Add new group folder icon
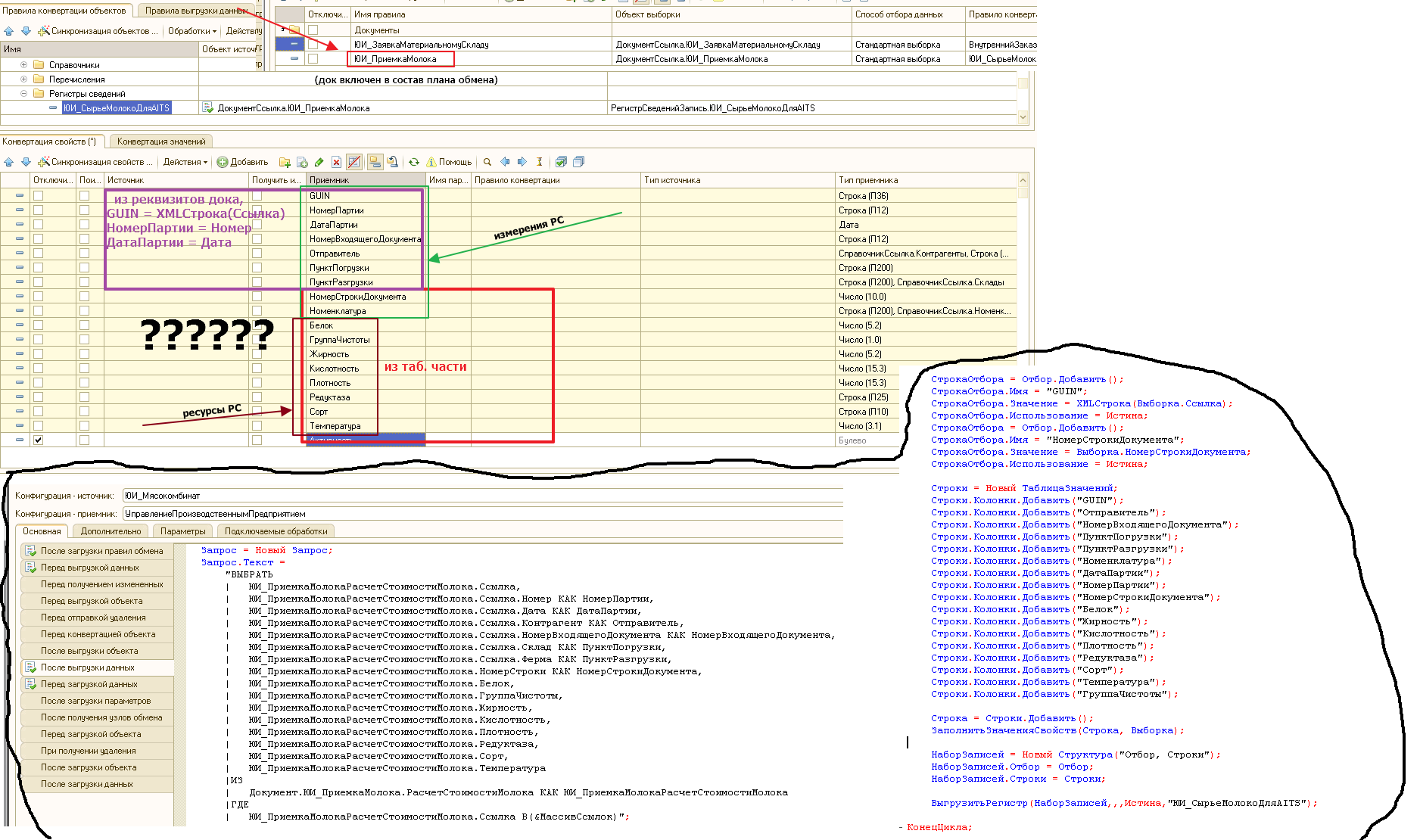1420x840 pixels. (285, 162)
